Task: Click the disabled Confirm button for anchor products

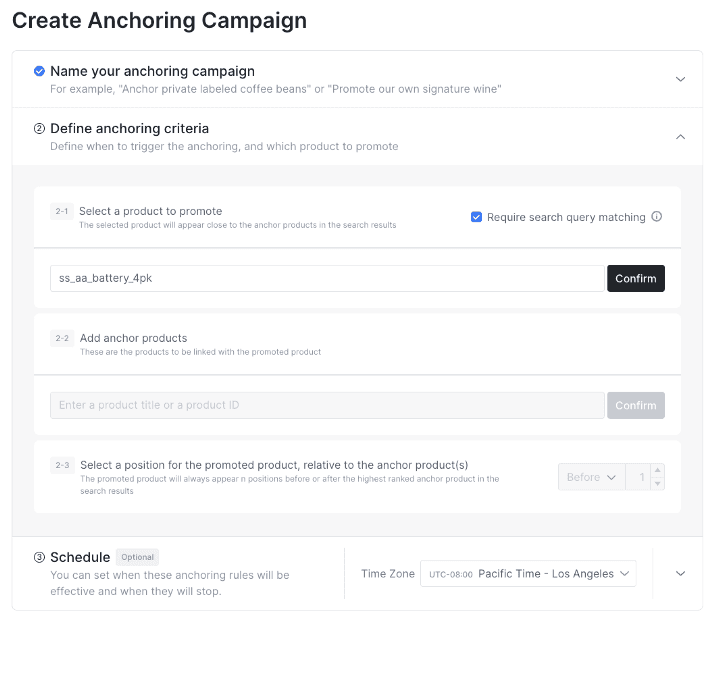Action: coord(636,405)
